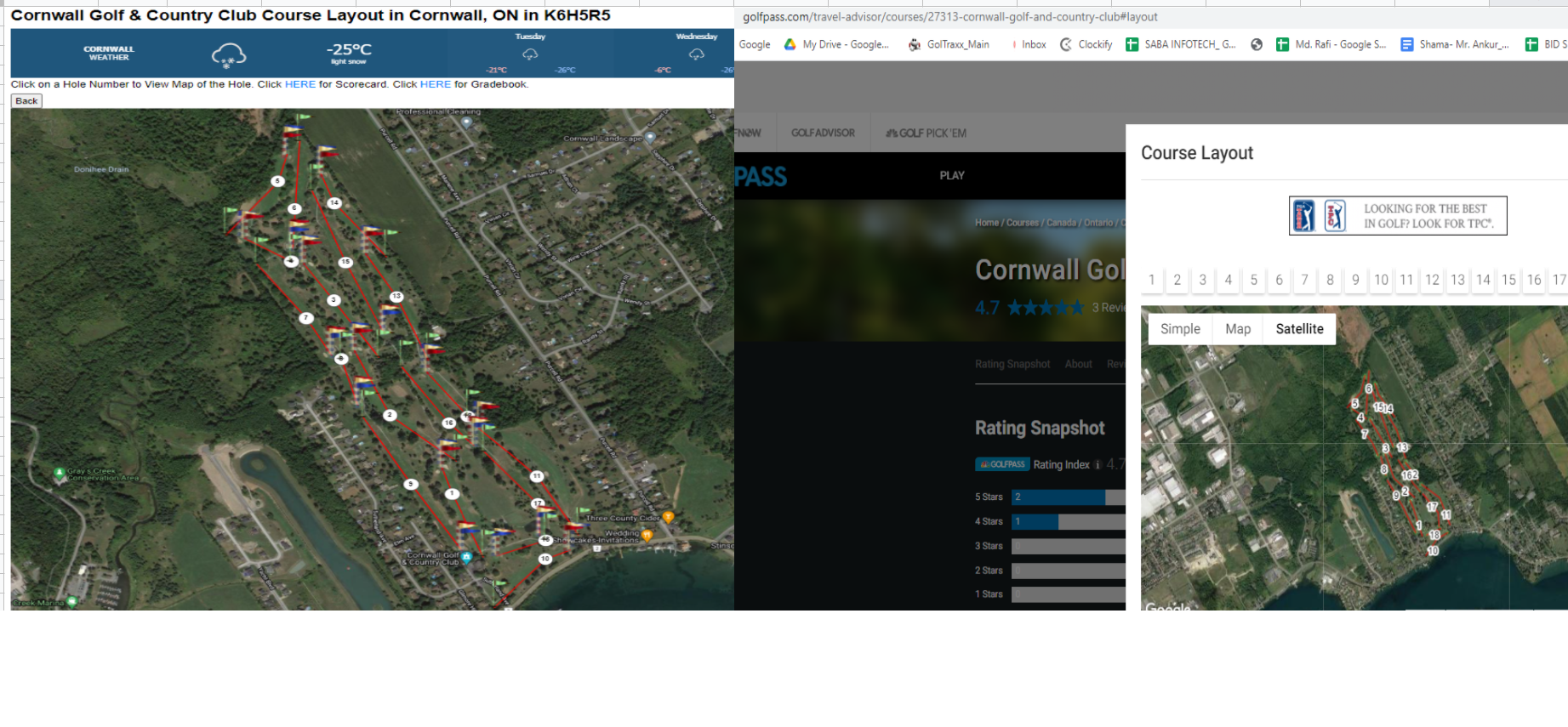Select hole 6 marker on left course map
The width and height of the screenshot is (1568, 727).
pos(294,208)
